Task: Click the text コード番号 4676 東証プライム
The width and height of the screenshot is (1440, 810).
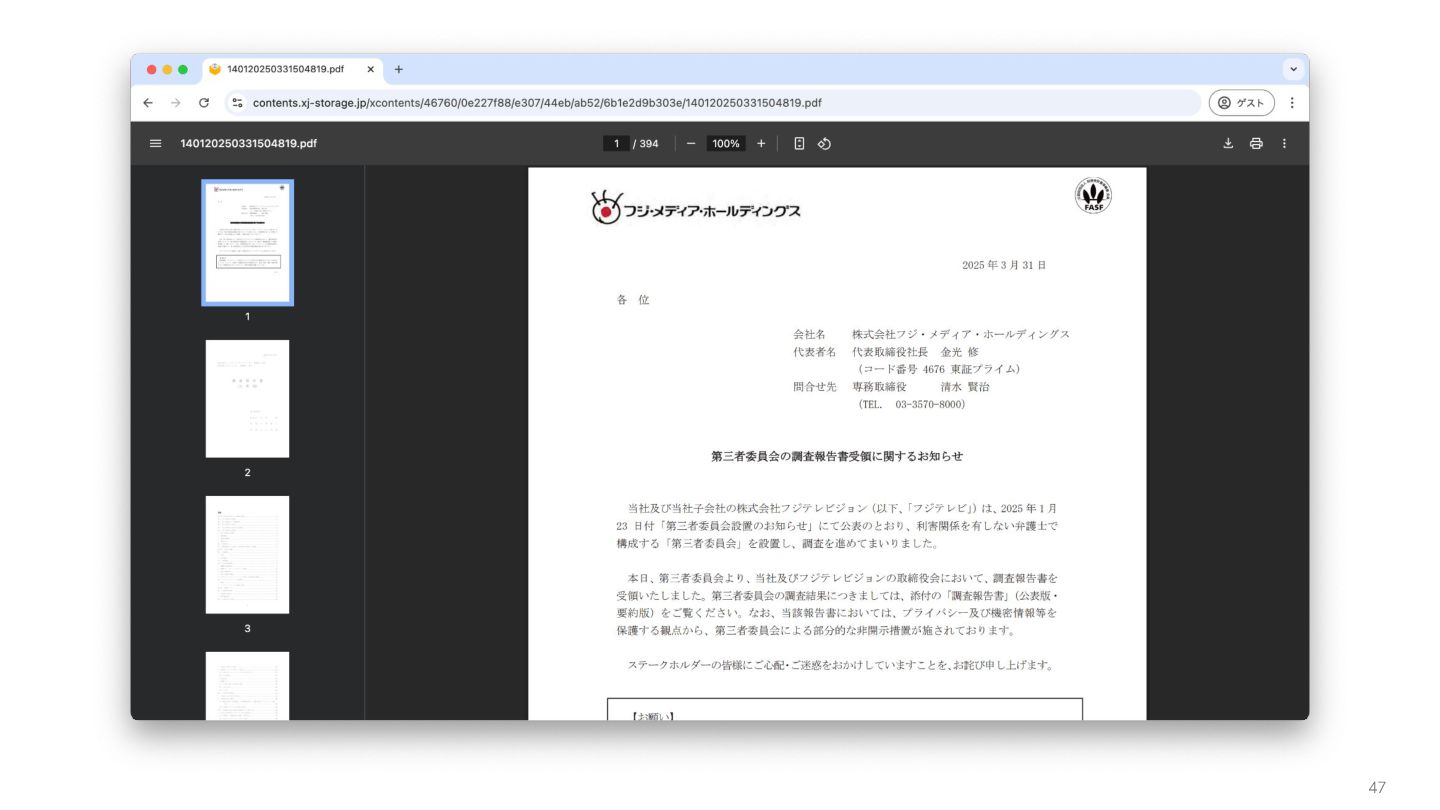Action: 939,369
